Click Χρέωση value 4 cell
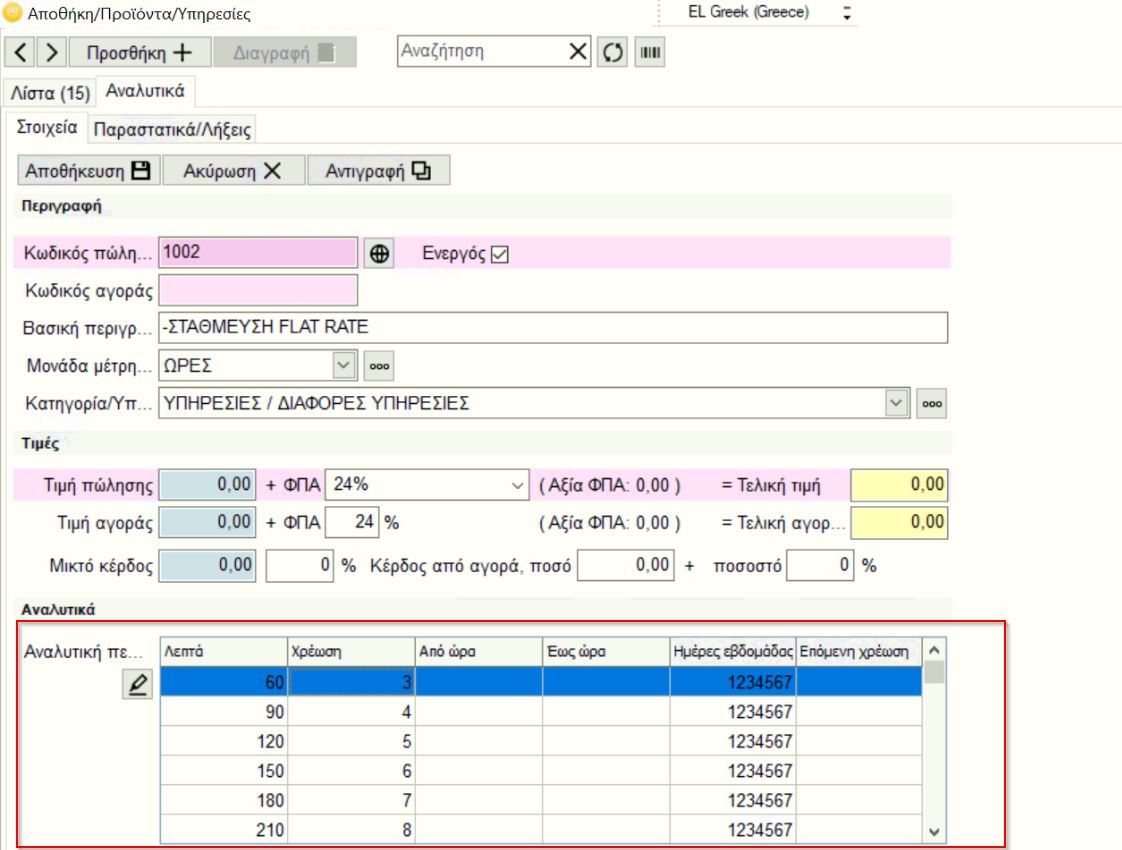 351,712
